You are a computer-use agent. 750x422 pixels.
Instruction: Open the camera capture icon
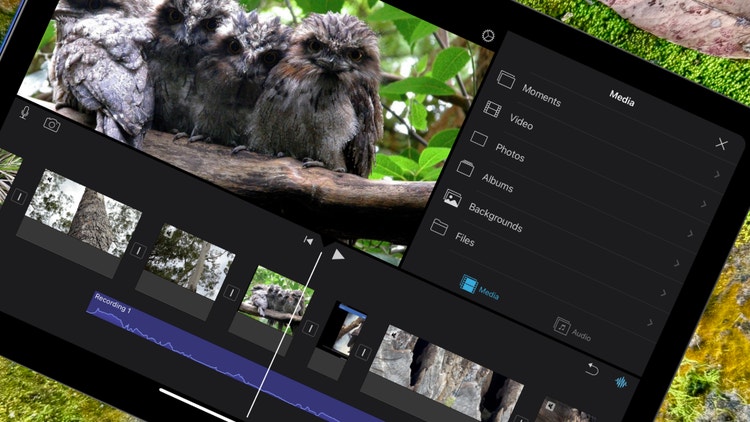(x=51, y=124)
